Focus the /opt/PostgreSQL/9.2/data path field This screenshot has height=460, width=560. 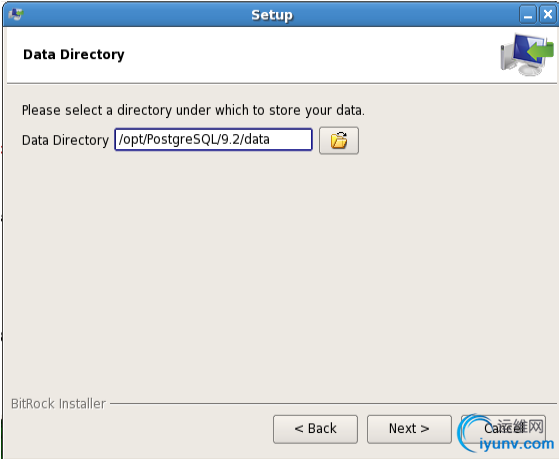(x=214, y=140)
